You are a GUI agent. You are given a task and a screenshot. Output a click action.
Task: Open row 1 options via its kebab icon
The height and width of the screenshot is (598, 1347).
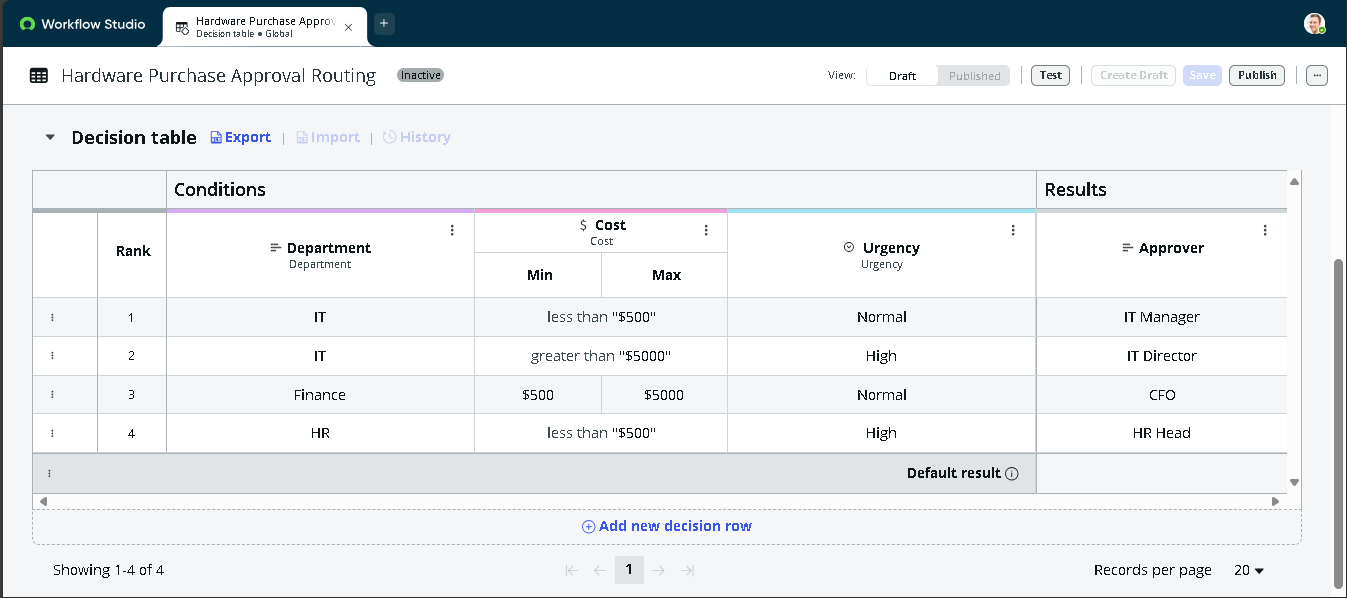click(53, 317)
